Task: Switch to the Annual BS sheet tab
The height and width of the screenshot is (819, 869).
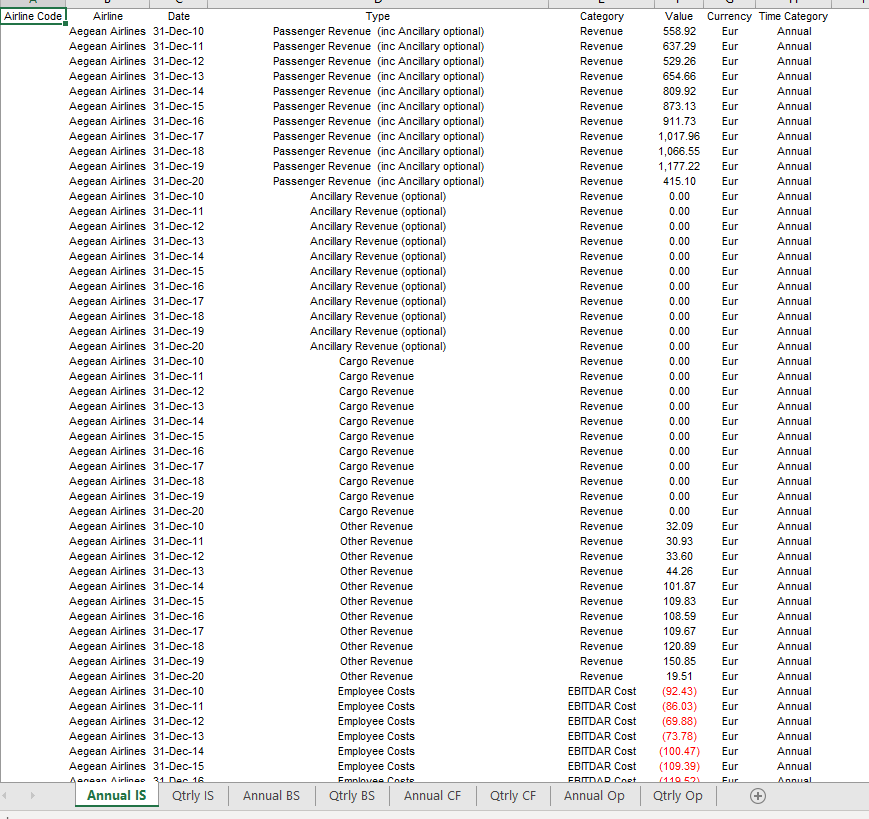Action: click(x=271, y=796)
